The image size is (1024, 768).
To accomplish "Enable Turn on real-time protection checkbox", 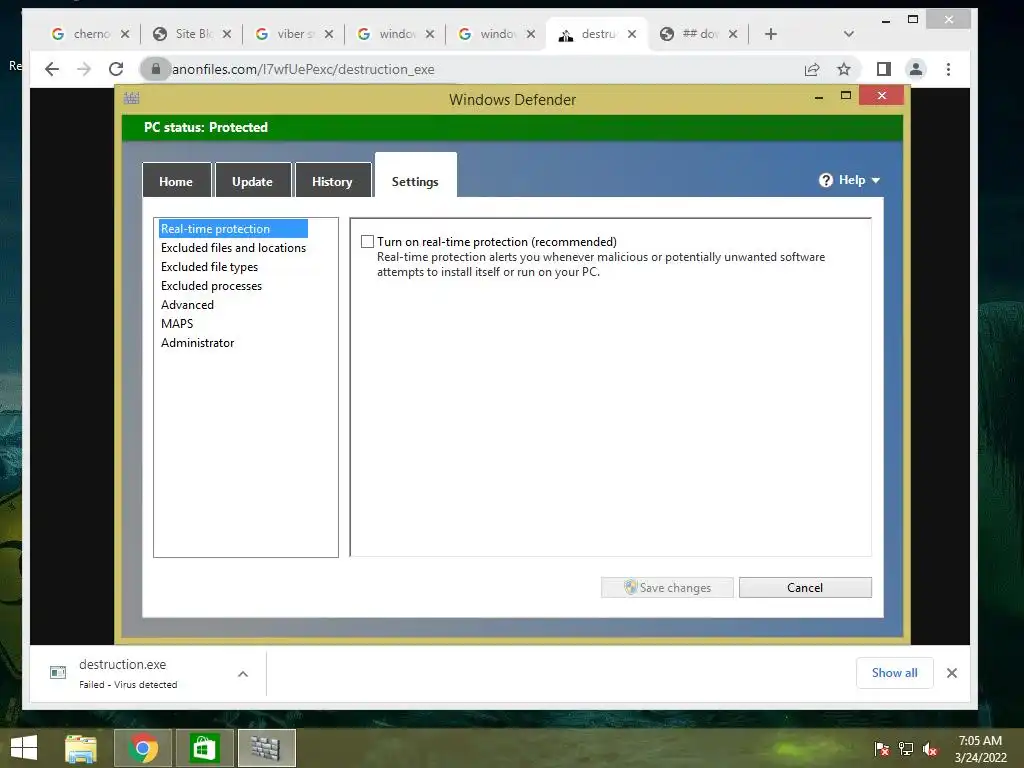I will 368,242.
